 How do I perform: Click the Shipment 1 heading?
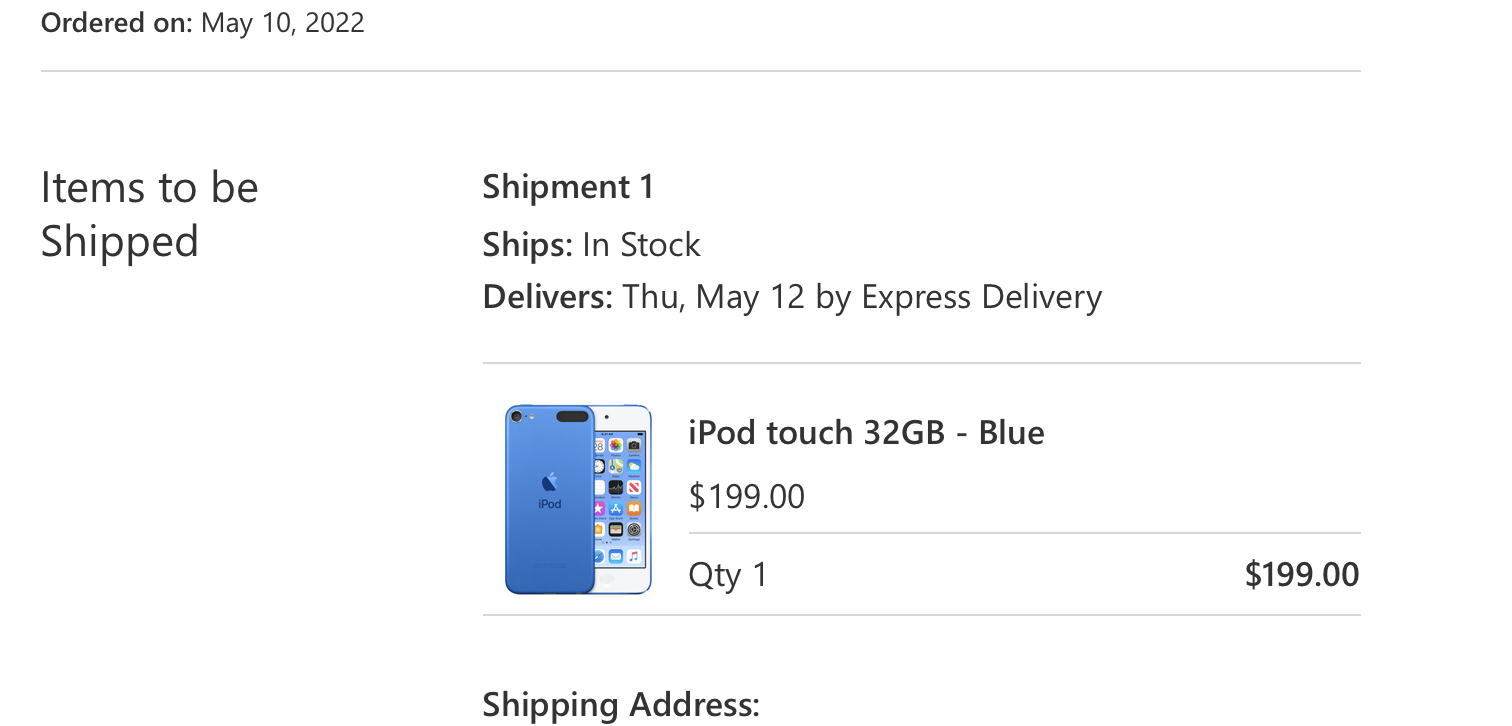click(x=567, y=187)
